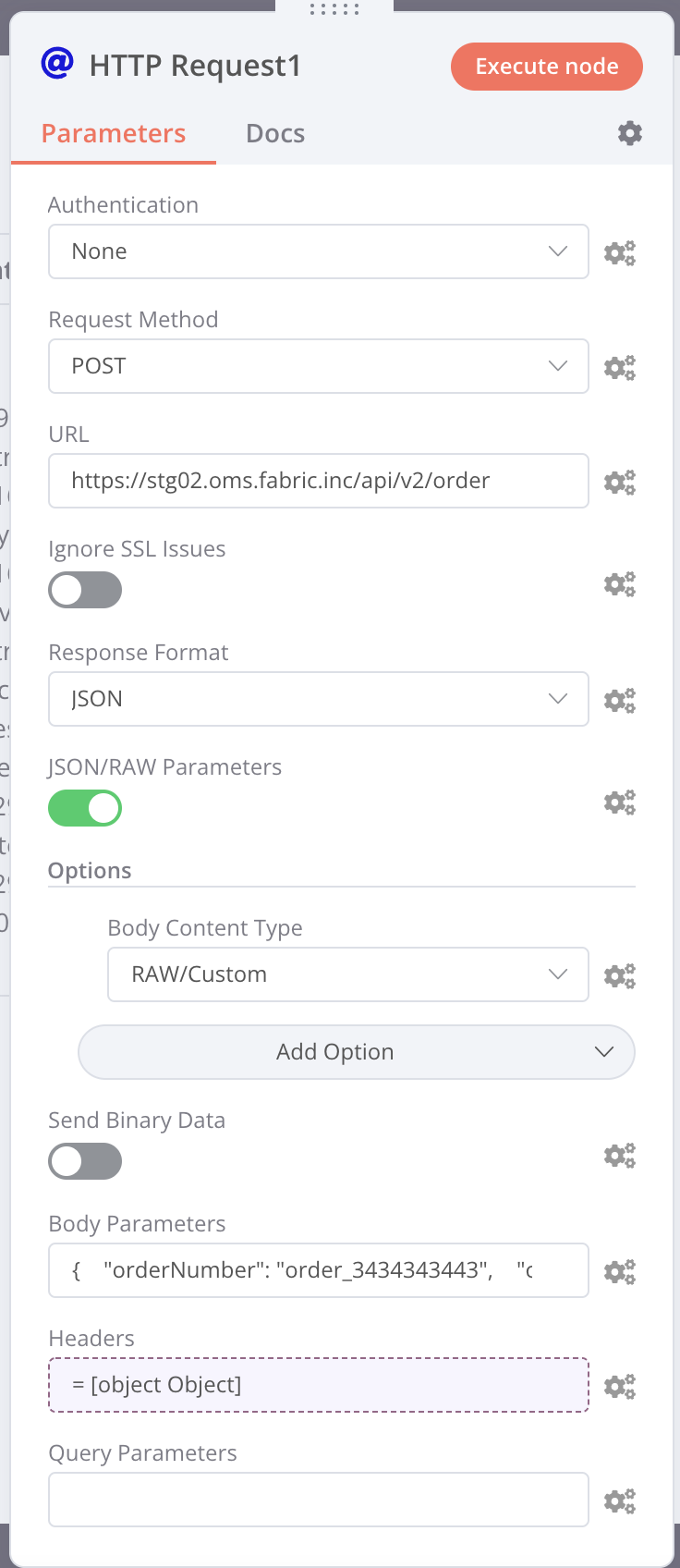Viewport: 680px width, 1568px height.
Task: Open parameter options gears for URL
Action: 620,482
